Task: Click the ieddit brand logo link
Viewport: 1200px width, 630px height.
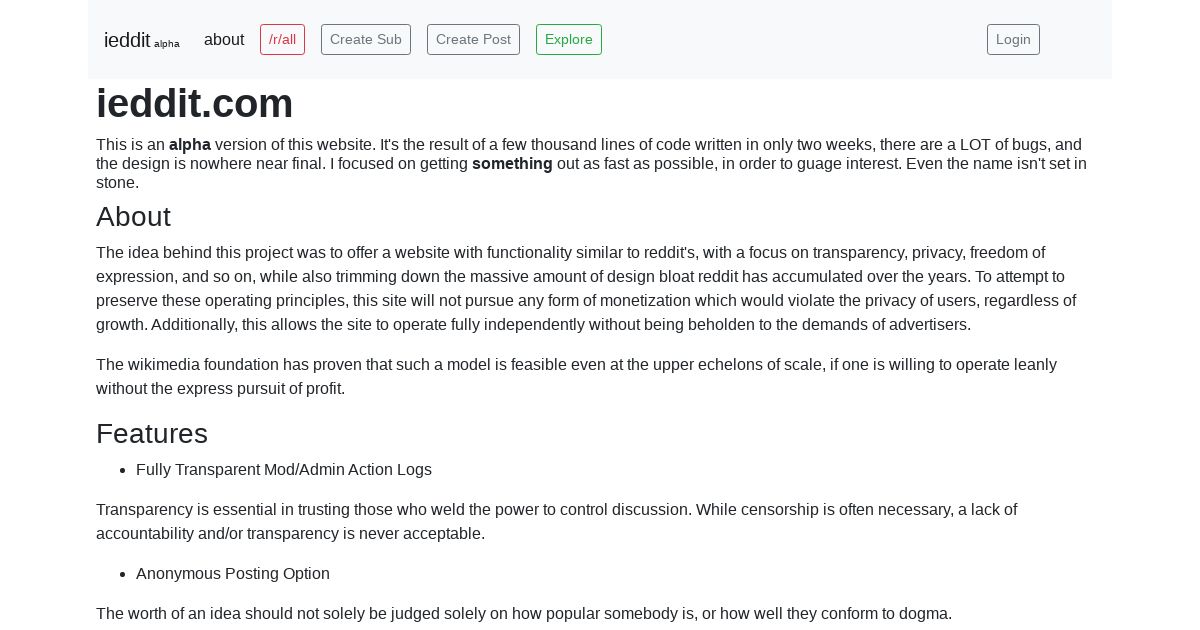Action: tap(141, 40)
